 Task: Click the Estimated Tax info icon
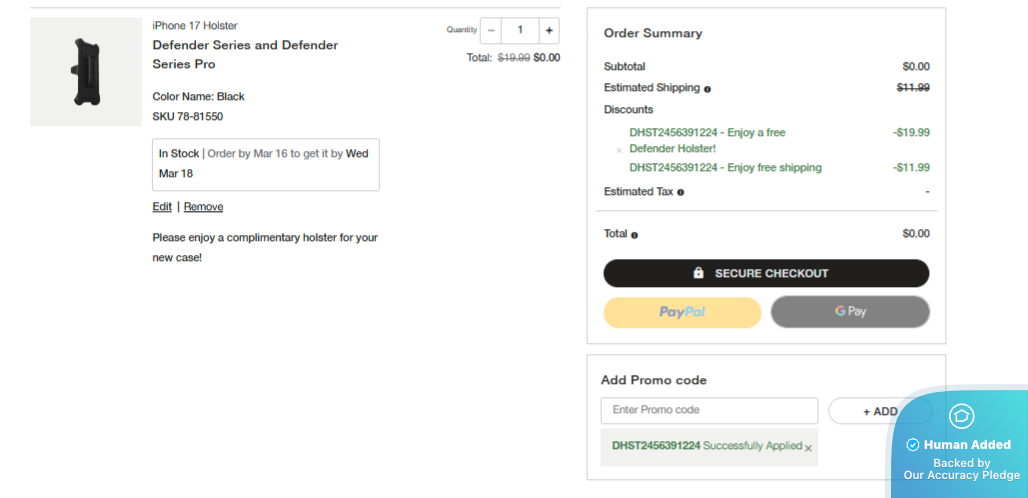coord(680,192)
